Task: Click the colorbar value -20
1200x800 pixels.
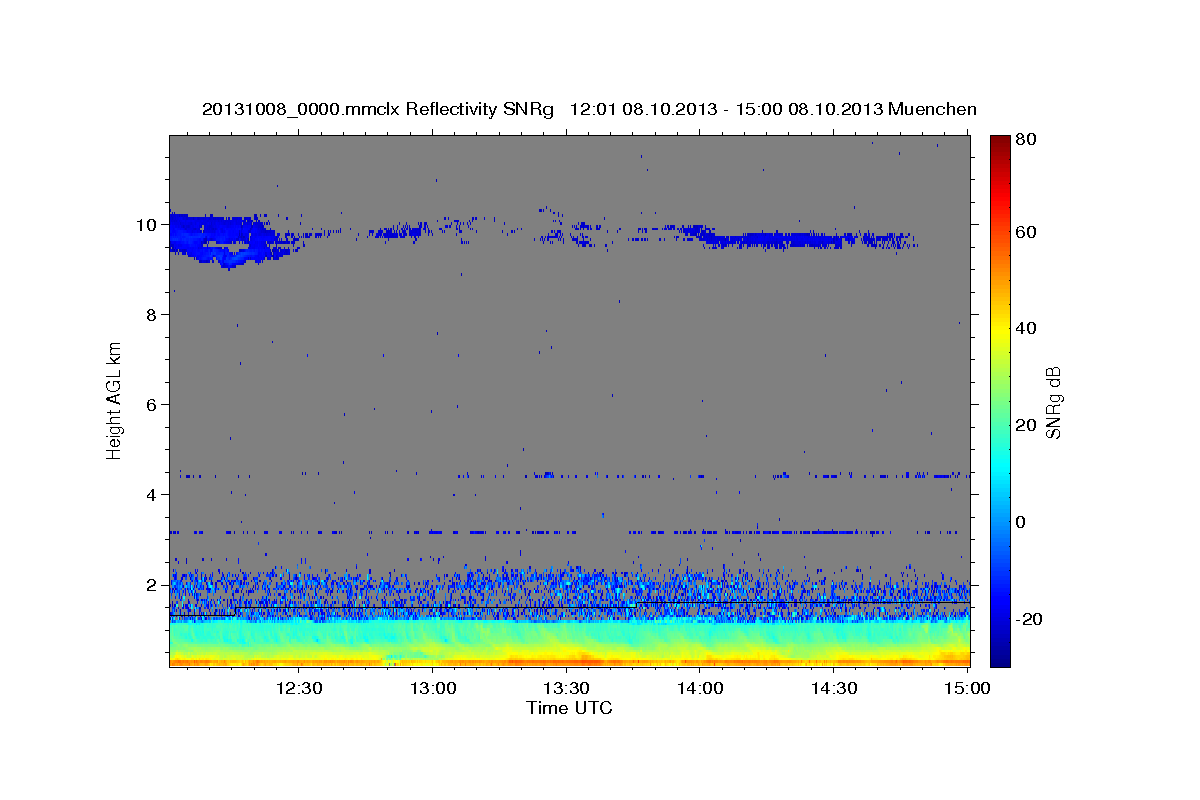Action: [1030, 619]
